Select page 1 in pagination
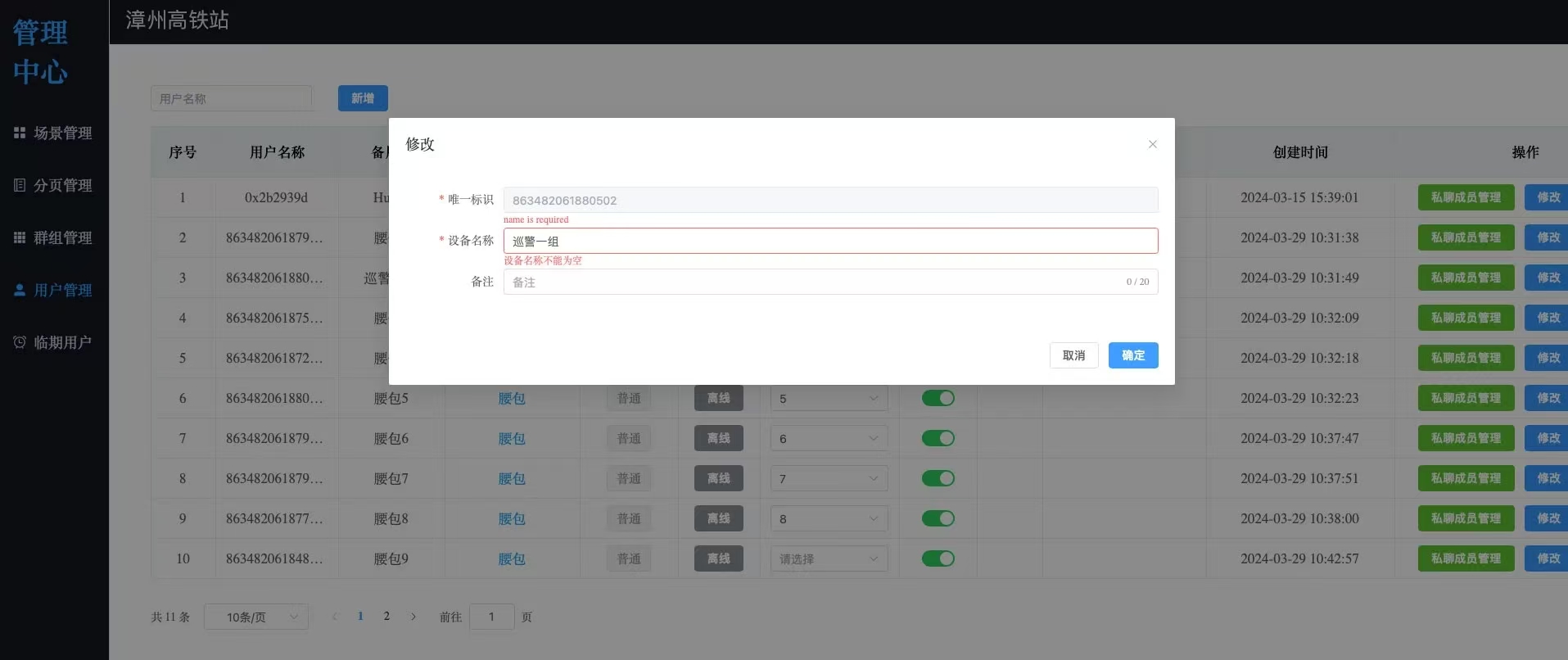Image resolution: width=1568 pixels, height=660 pixels. (x=360, y=616)
